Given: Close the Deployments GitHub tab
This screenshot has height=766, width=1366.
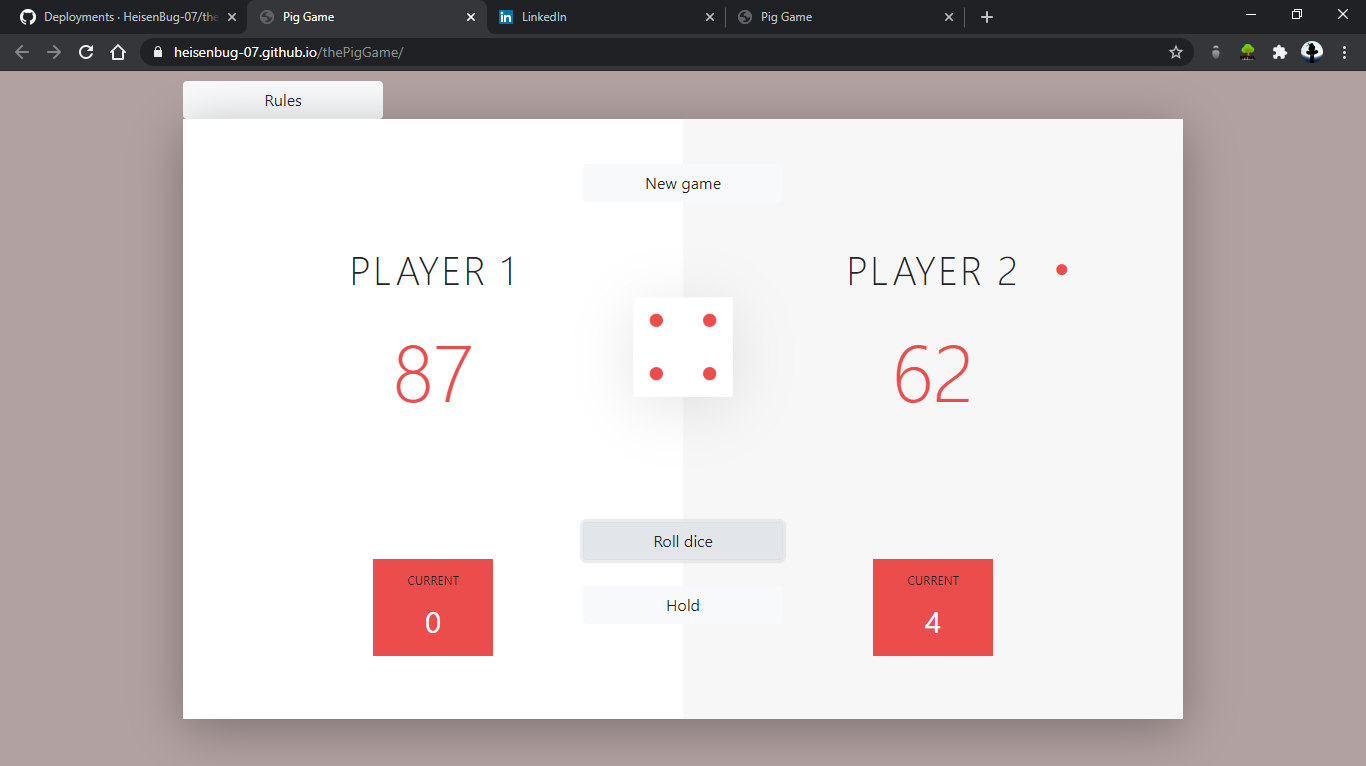Looking at the screenshot, I should click(x=233, y=17).
